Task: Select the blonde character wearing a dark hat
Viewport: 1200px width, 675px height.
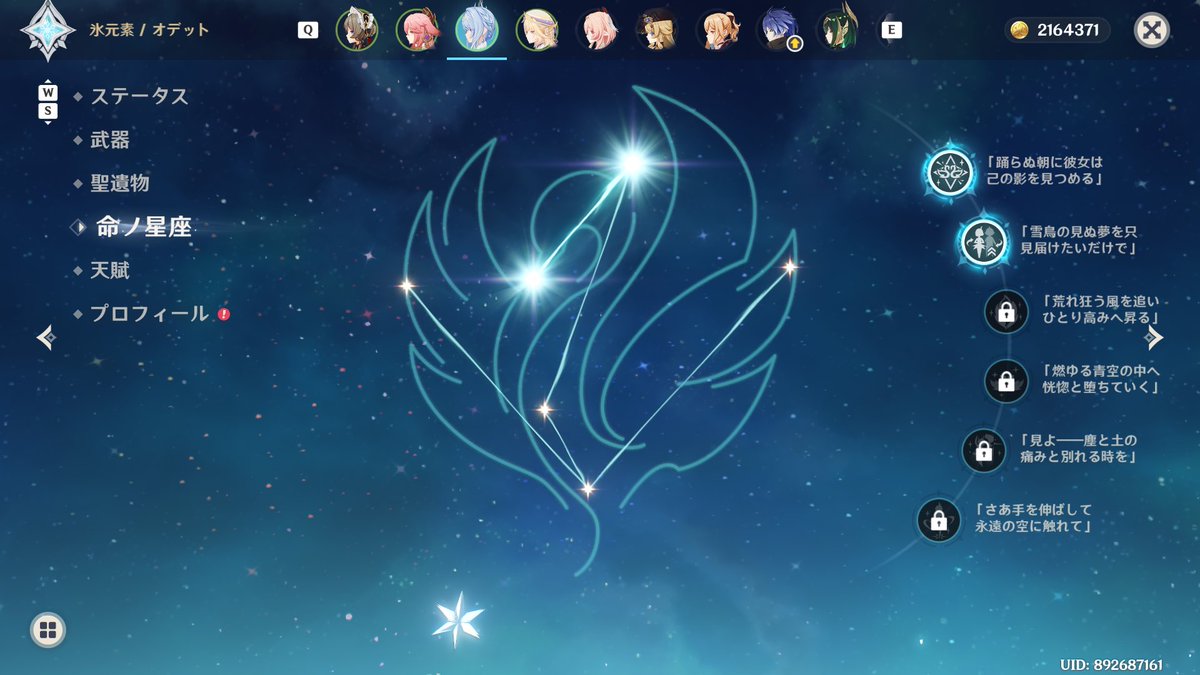Action: [x=657, y=30]
